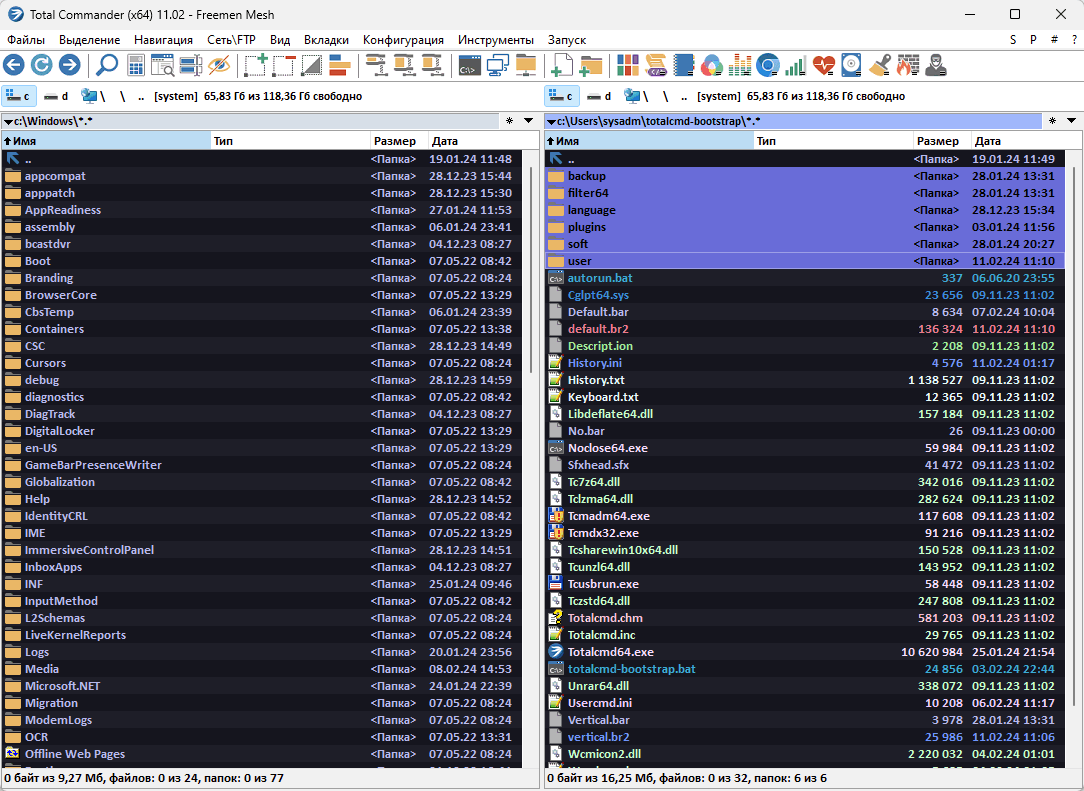Open the Конфигурация menu
This screenshot has width=1084, height=791.
(403, 40)
